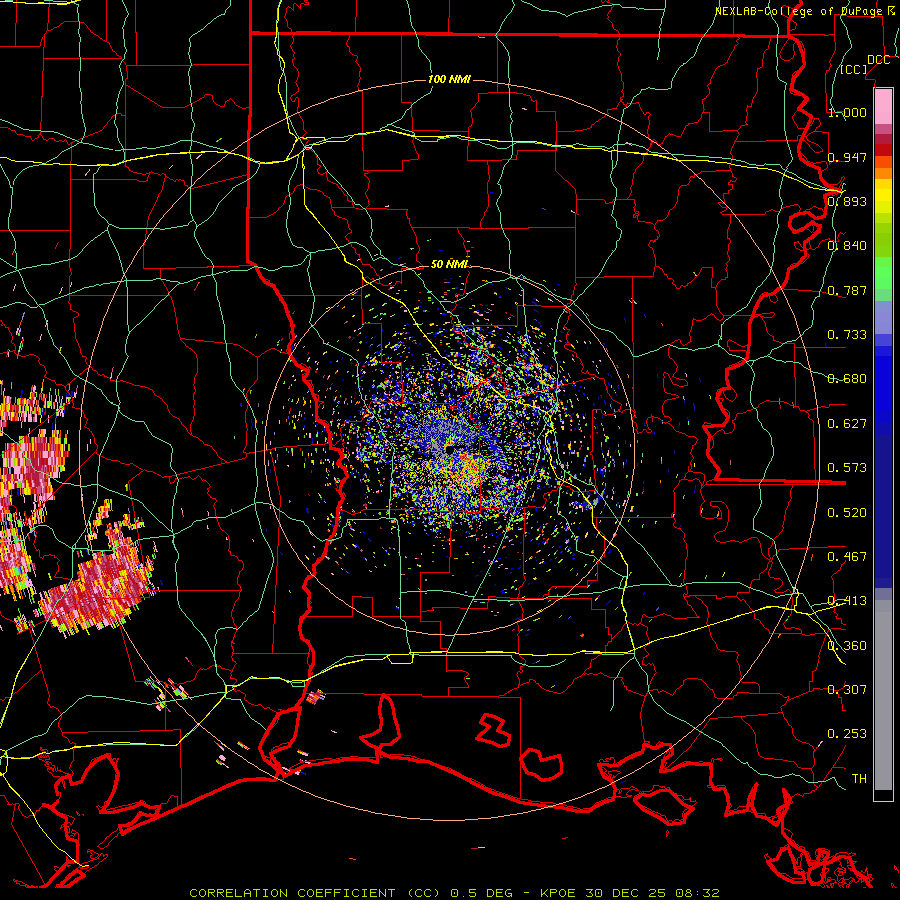Screen dimensions: 900x900
Task: Click the 50 NMI range ring label
Action: 449,265
